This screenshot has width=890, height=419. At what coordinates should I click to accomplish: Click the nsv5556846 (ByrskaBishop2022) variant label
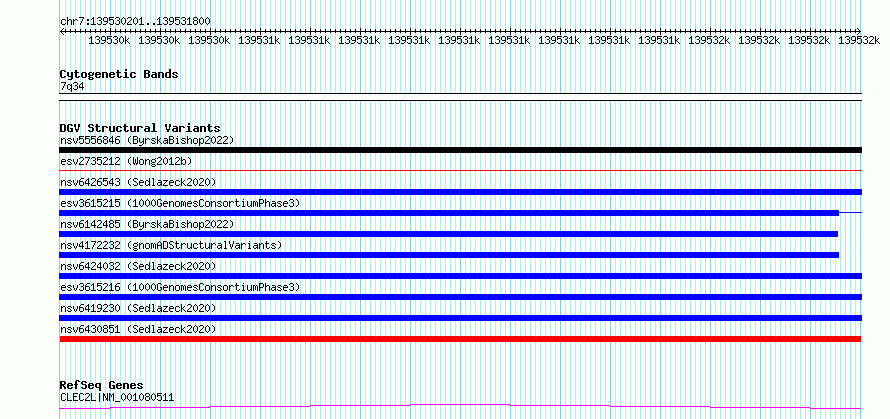147,140
